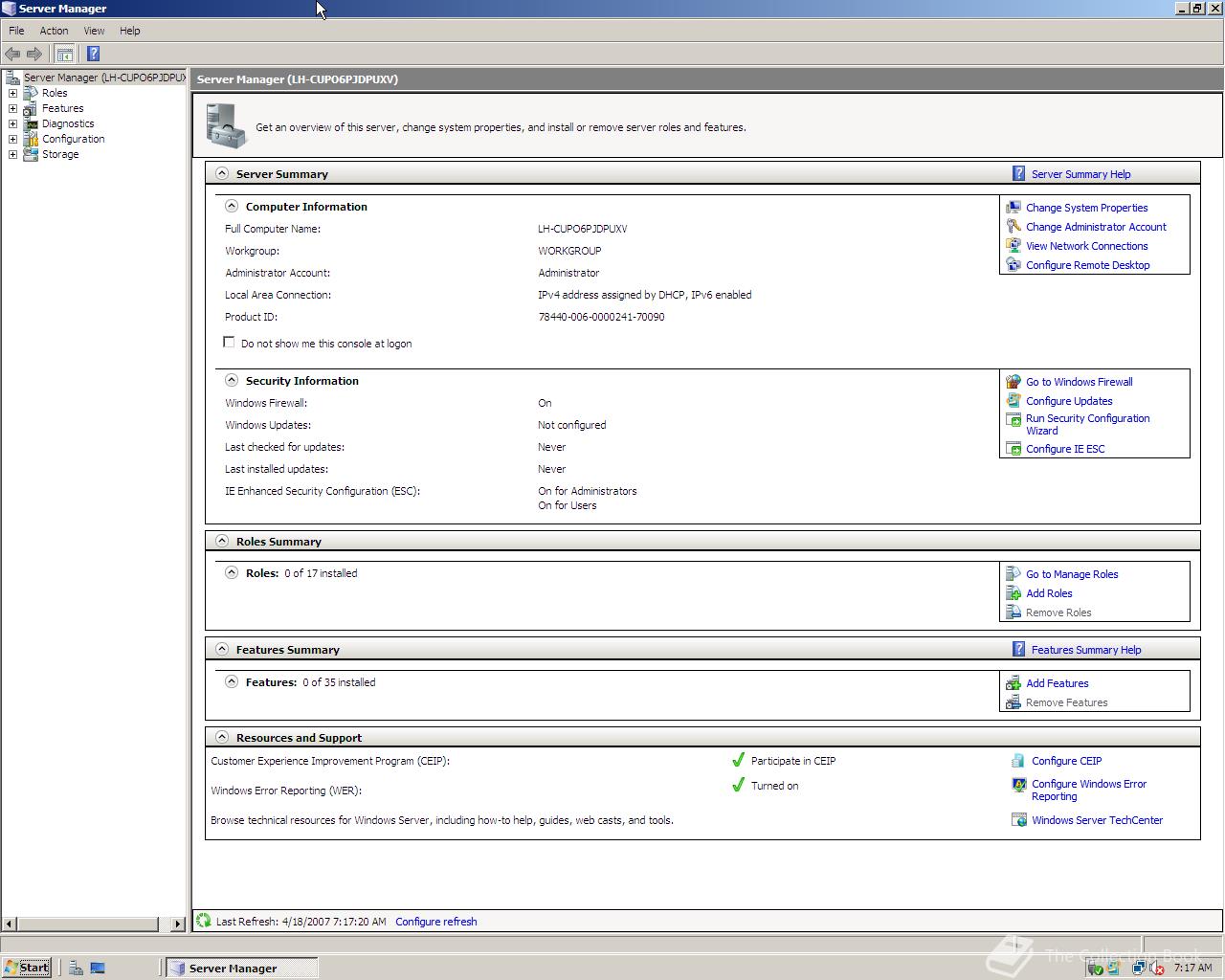The height and width of the screenshot is (980, 1225).
Task: Click the Help toolbar icon
Action: point(93,54)
